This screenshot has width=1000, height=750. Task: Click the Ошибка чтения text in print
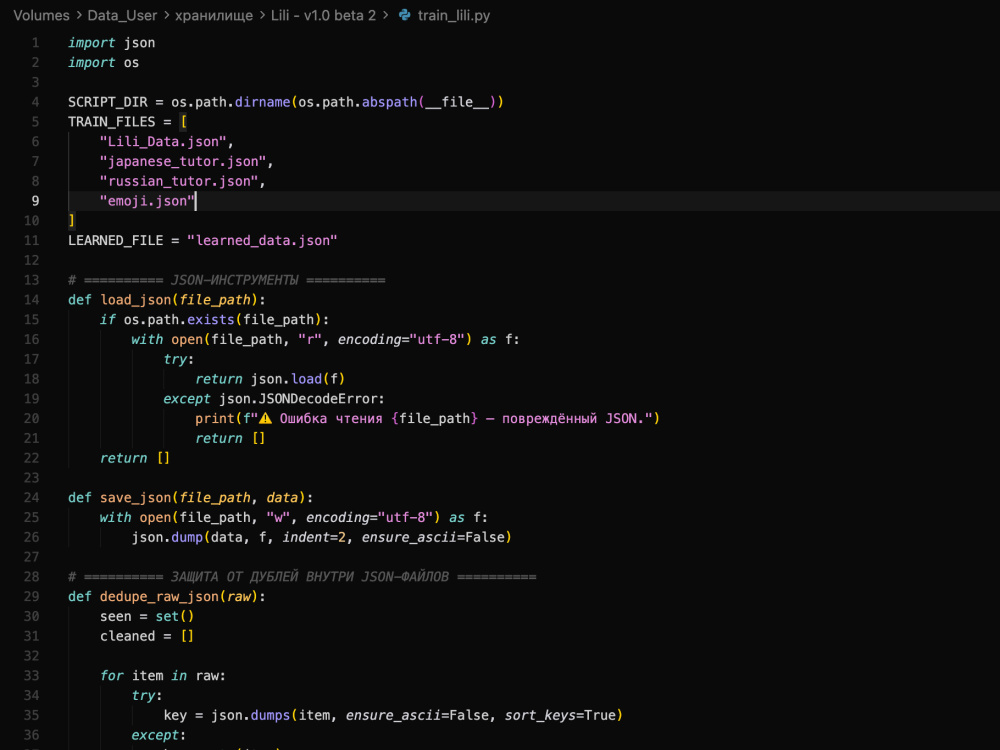pyautogui.click(x=331, y=418)
